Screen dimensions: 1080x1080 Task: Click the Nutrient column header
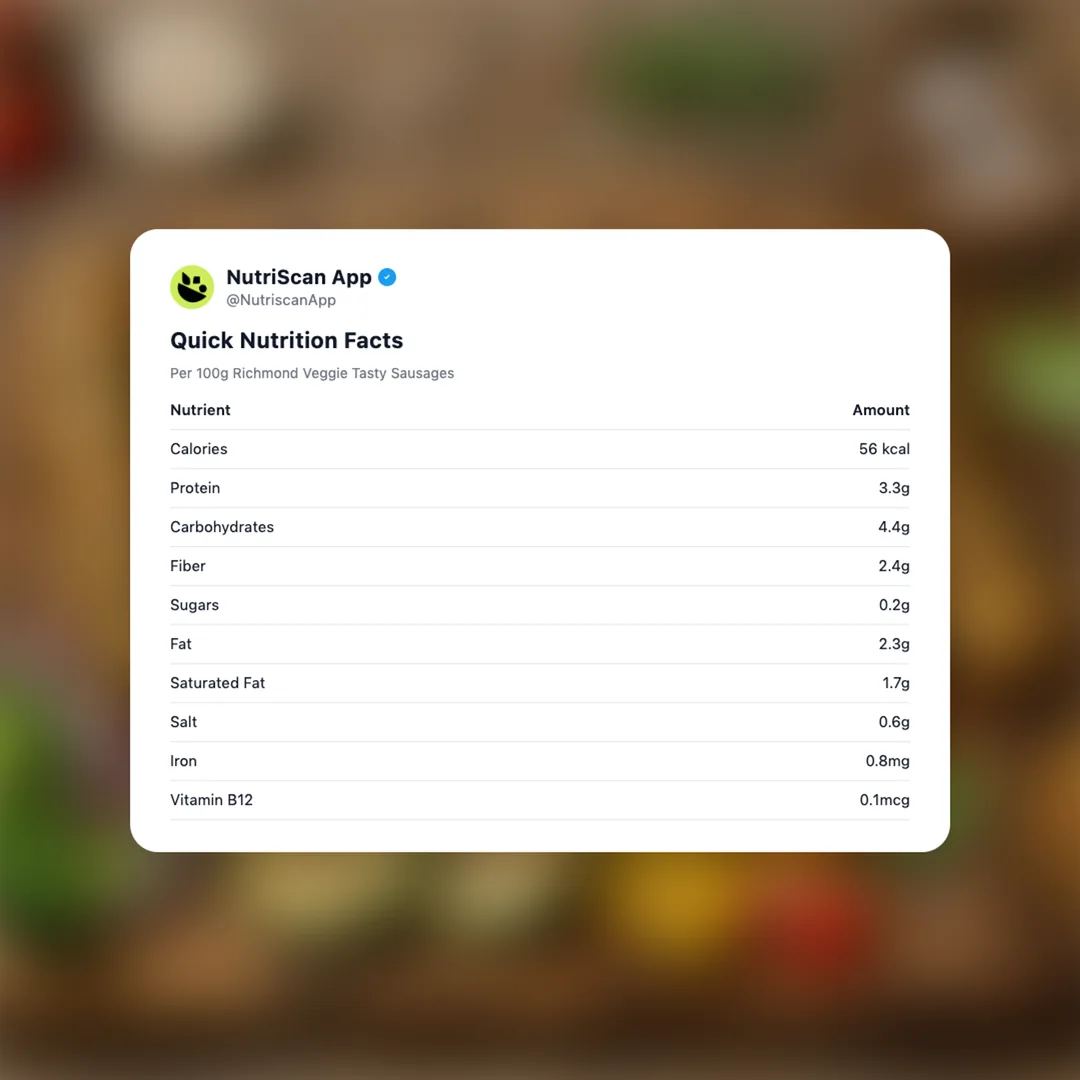click(200, 410)
